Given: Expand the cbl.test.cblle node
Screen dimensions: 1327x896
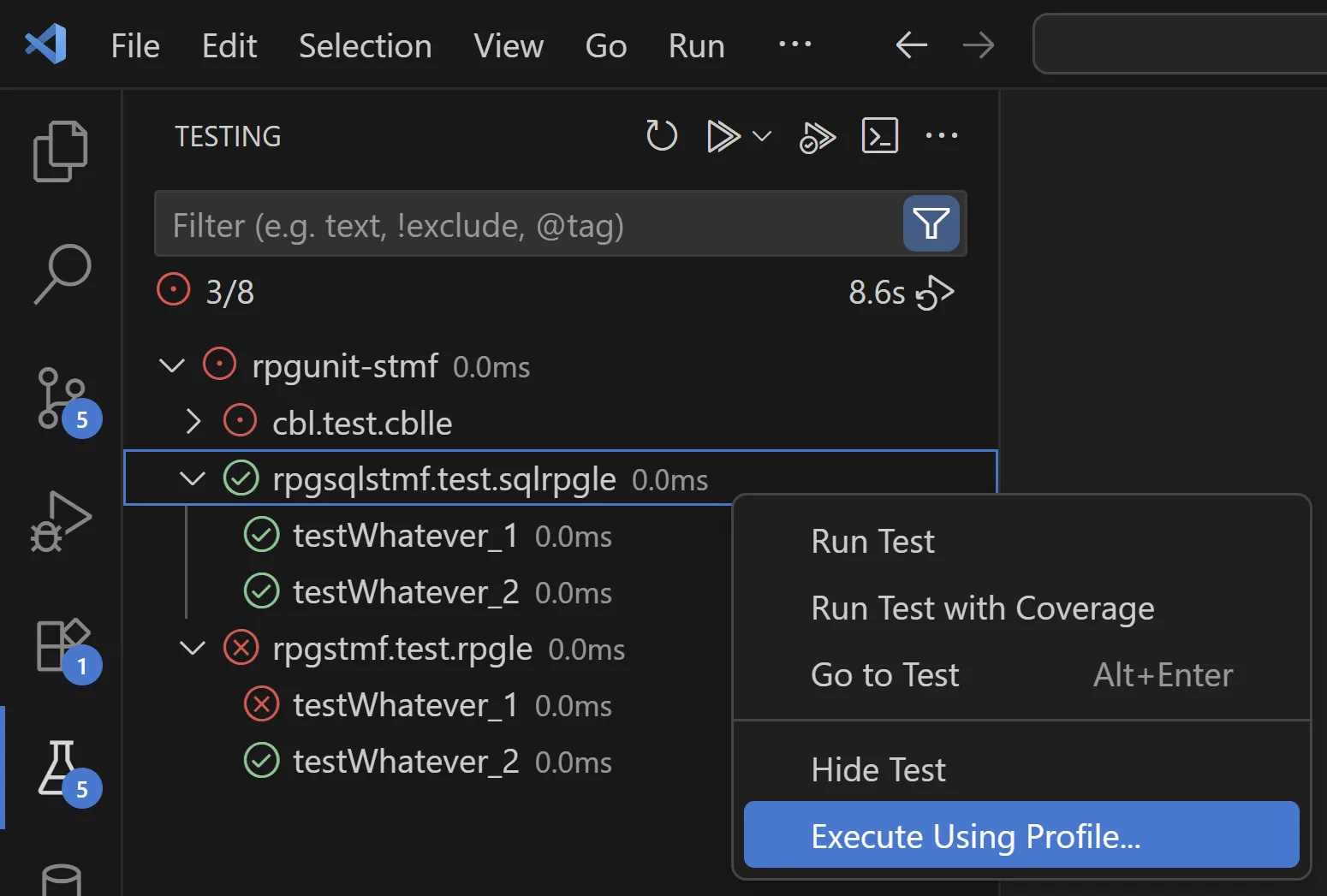Looking at the screenshot, I should click(193, 422).
